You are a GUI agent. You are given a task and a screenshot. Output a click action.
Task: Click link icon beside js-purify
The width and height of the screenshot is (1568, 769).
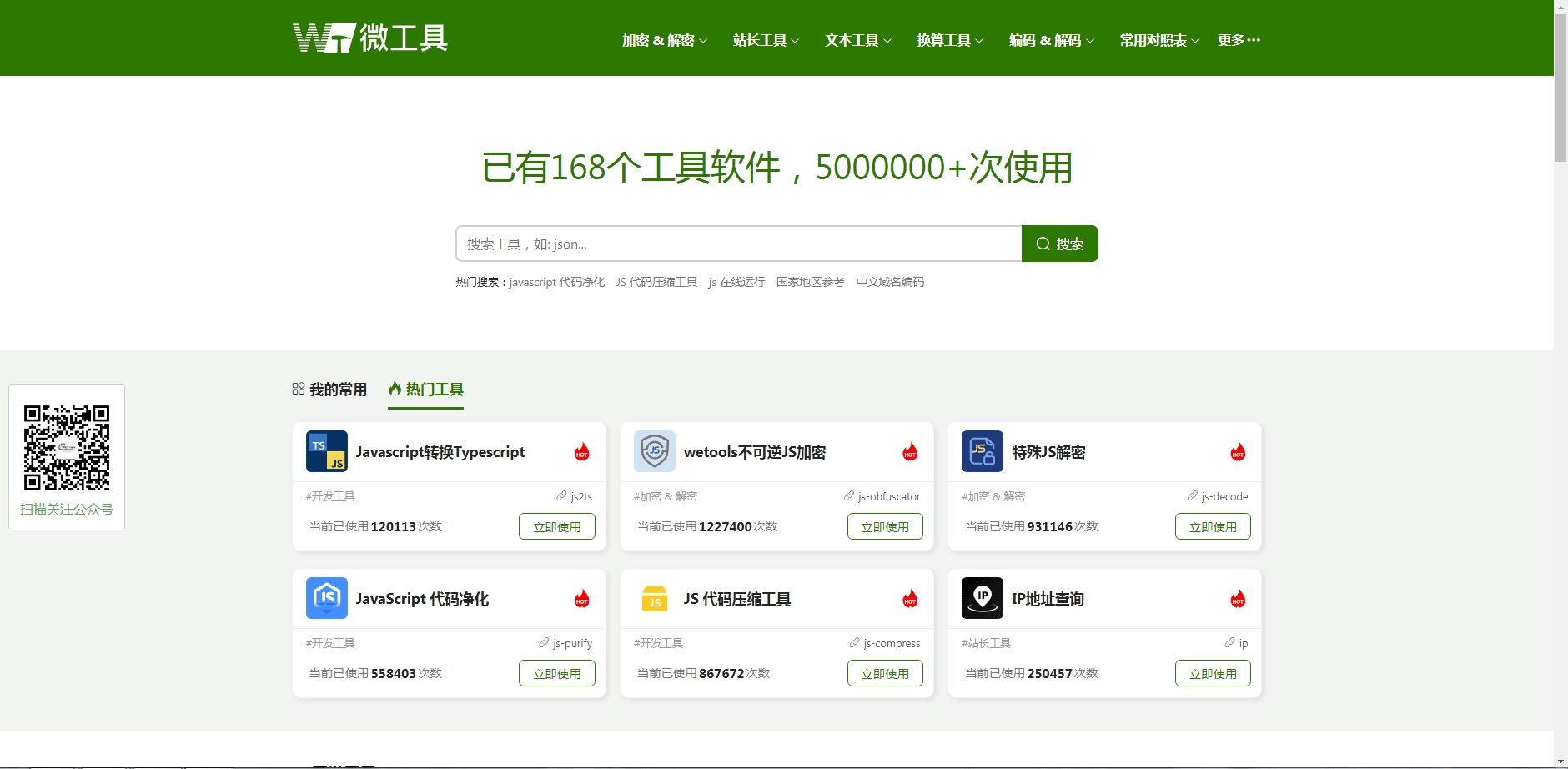click(544, 642)
